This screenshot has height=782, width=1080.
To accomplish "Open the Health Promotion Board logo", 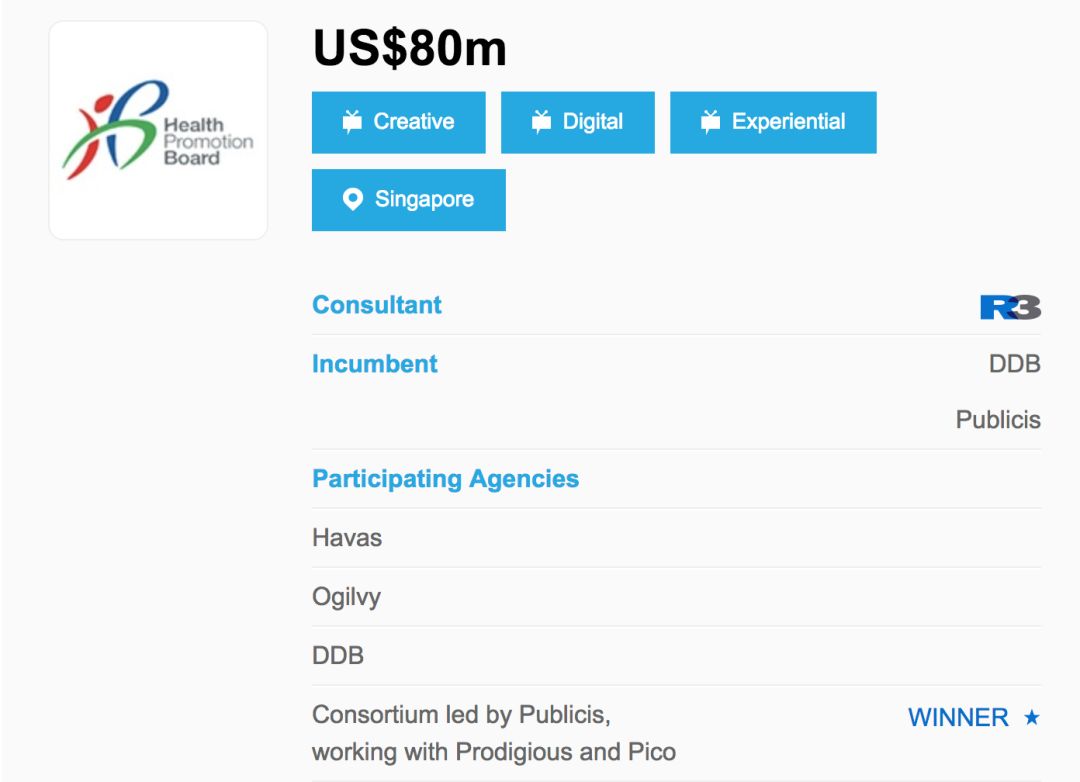I will [158, 130].
